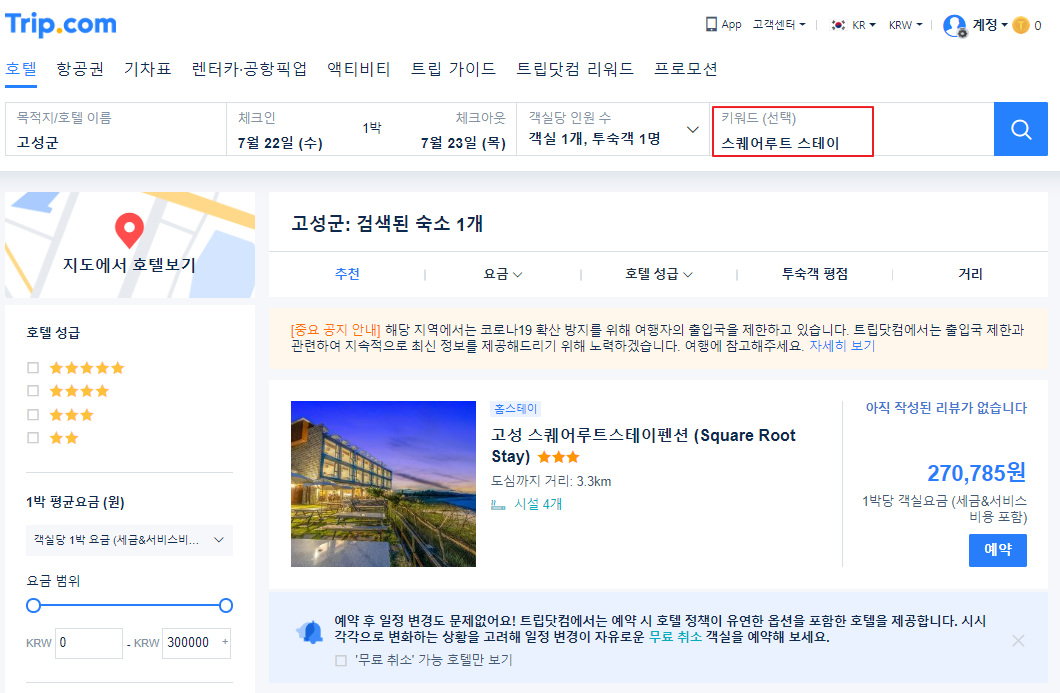Click the maximum price slider handle

click(x=226, y=606)
